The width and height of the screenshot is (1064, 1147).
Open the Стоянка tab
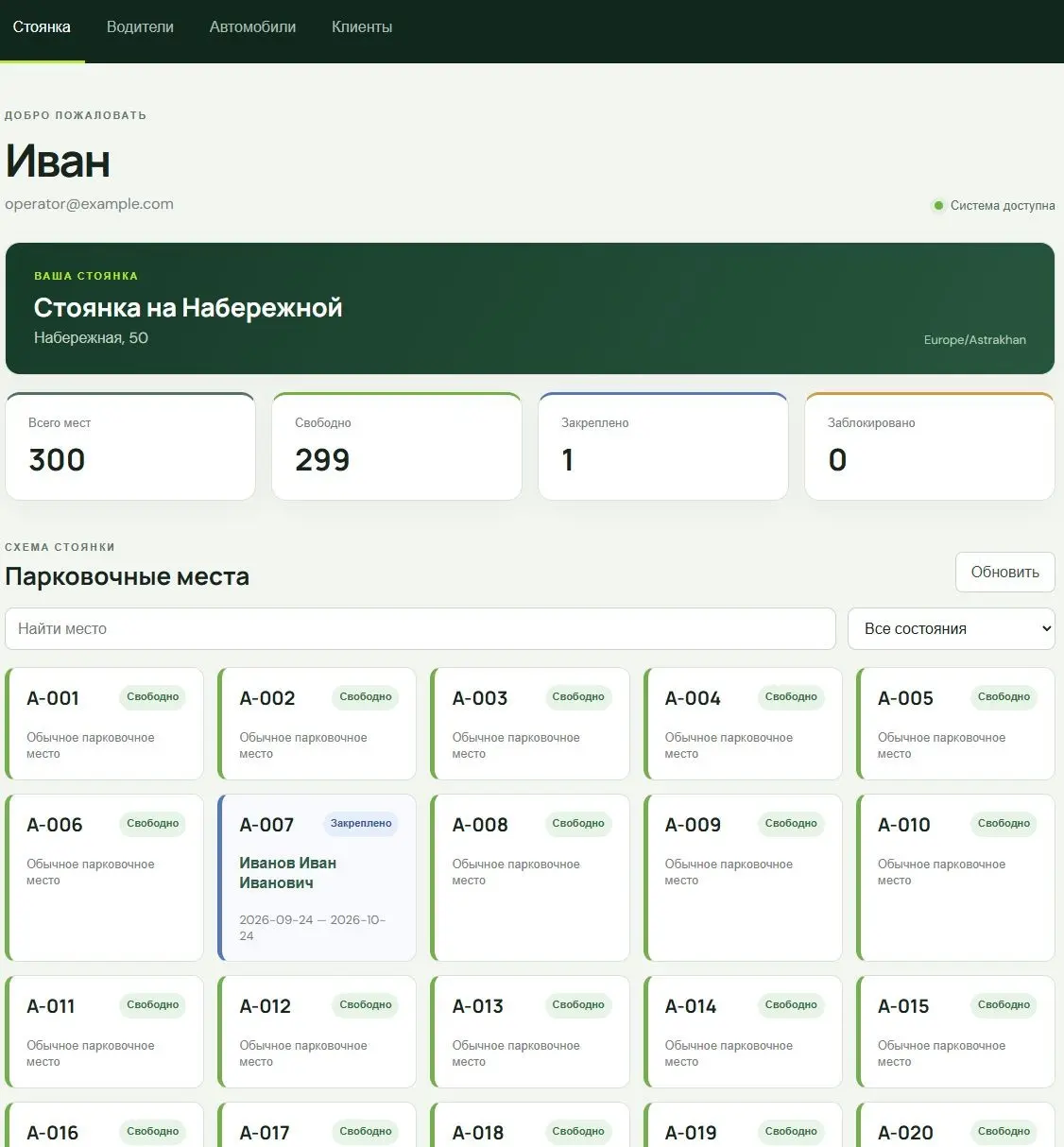coord(42,27)
